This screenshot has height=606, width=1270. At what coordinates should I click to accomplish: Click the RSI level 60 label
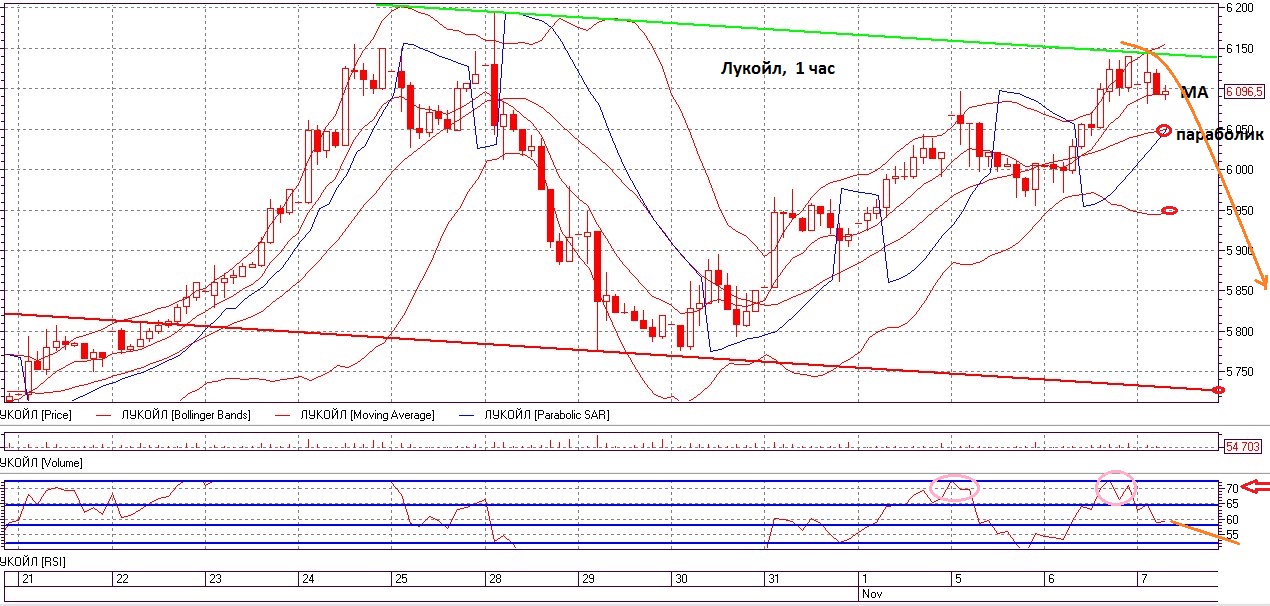[1233, 520]
